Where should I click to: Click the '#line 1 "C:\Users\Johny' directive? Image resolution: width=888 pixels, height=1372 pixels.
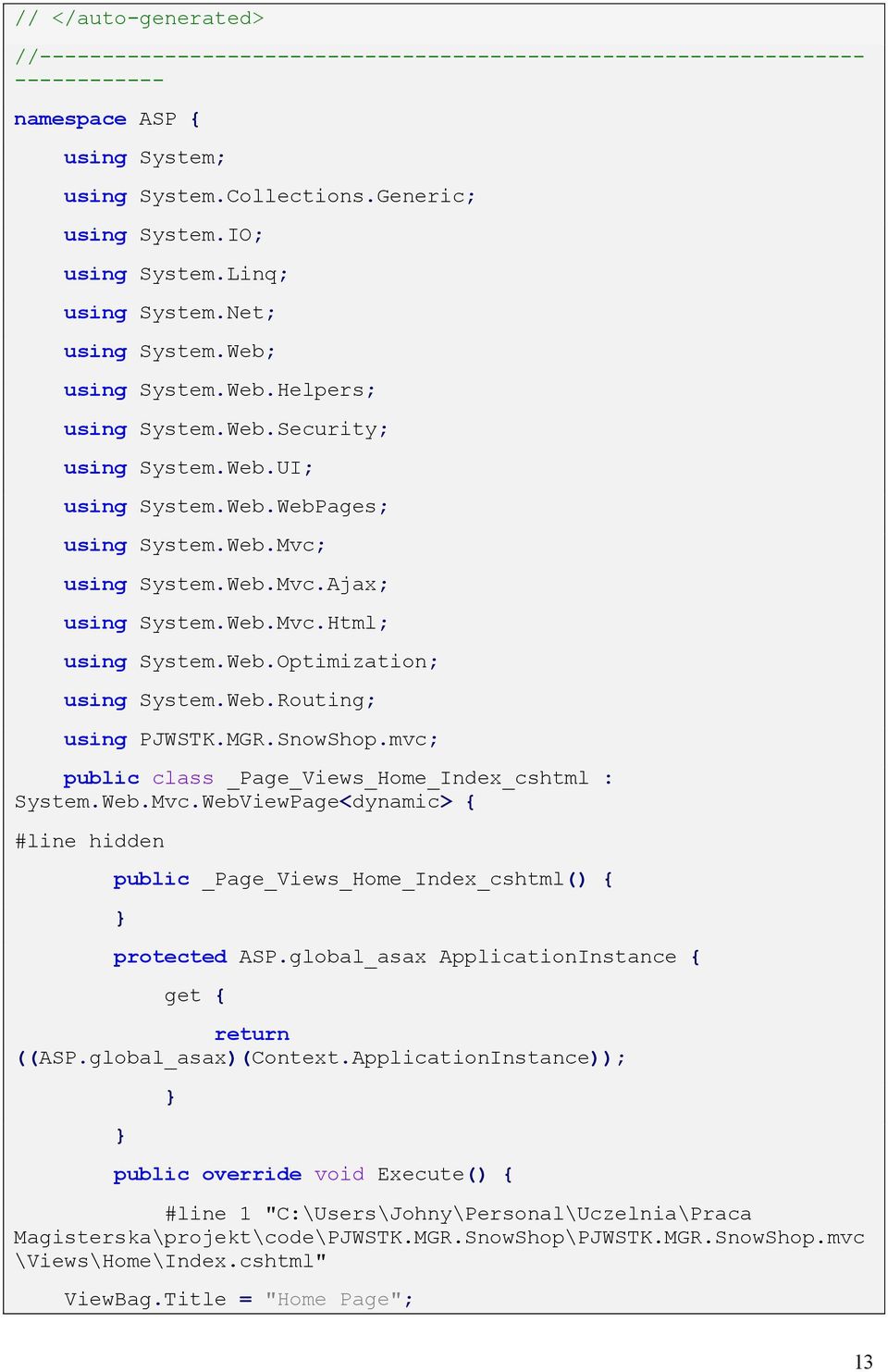458,1214
